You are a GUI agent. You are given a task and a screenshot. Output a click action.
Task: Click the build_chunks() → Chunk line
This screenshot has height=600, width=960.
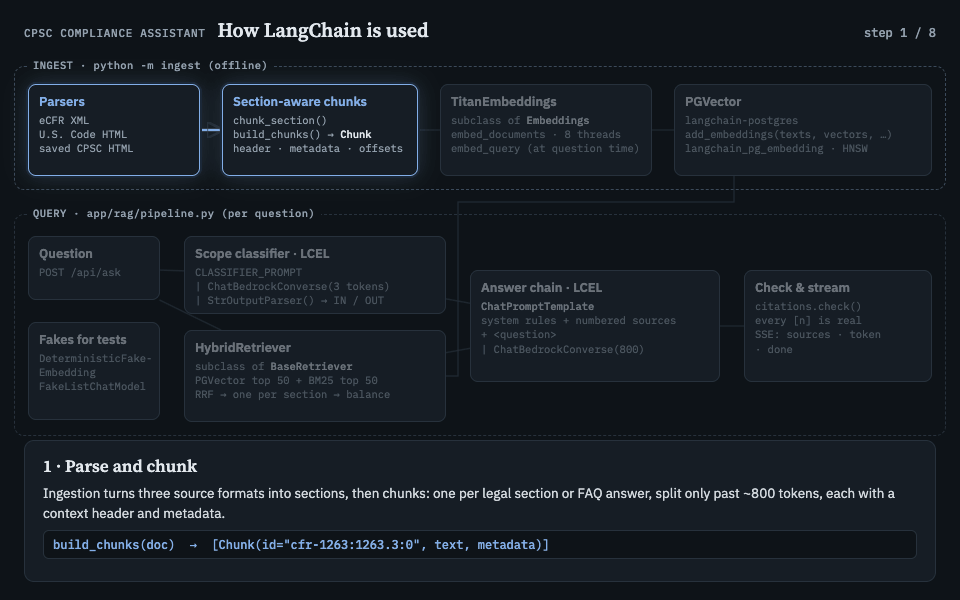click(x=302, y=135)
